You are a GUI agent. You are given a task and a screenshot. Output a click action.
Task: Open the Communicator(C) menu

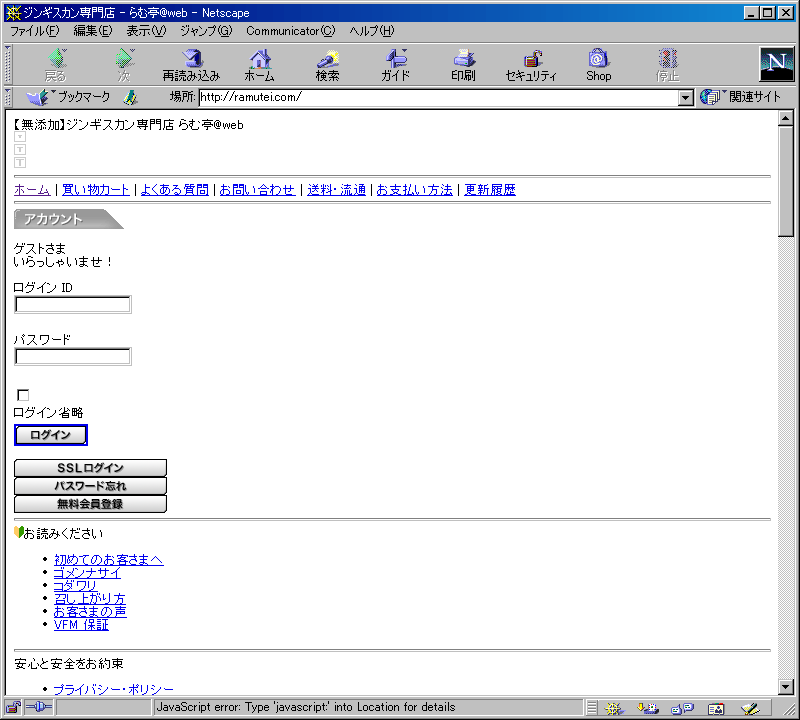click(x=291, y=31)
